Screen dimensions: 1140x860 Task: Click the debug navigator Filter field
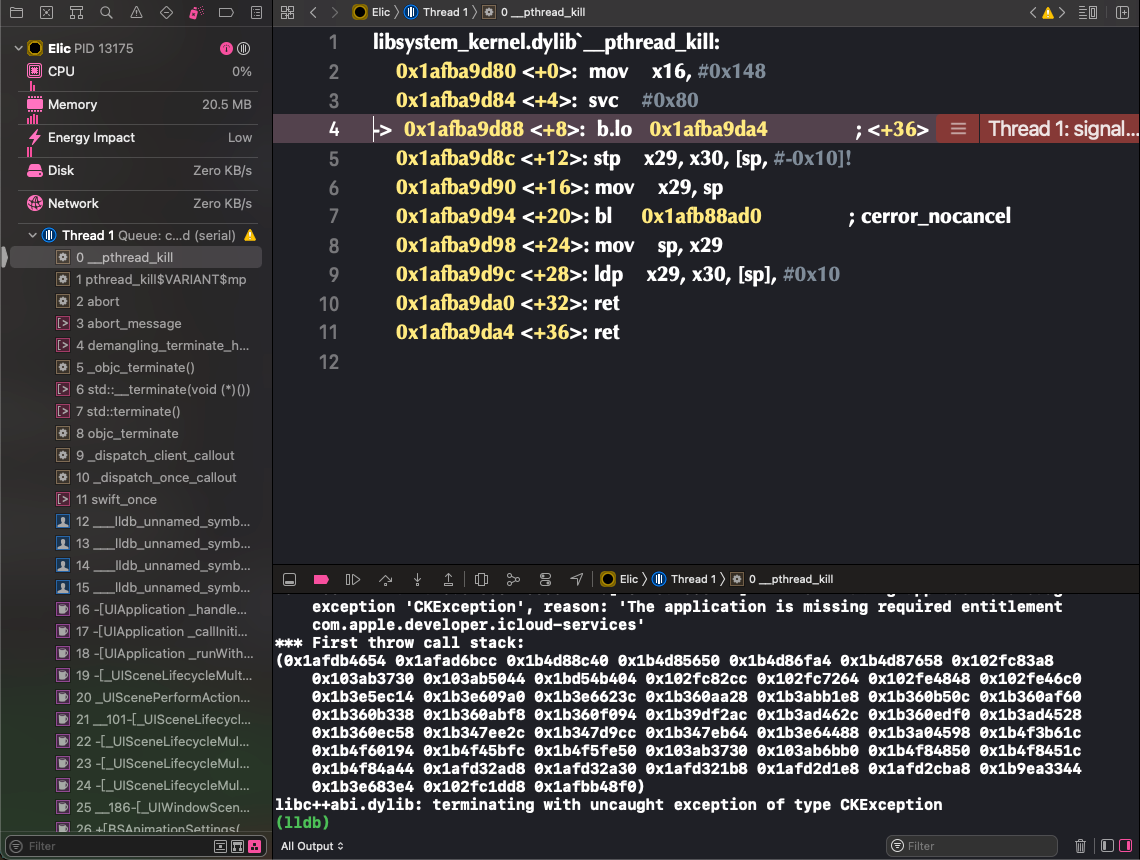coord(116,846)
